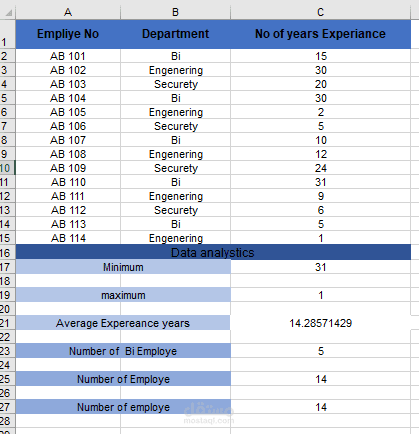Select cell AB 114

coord(68,238)
